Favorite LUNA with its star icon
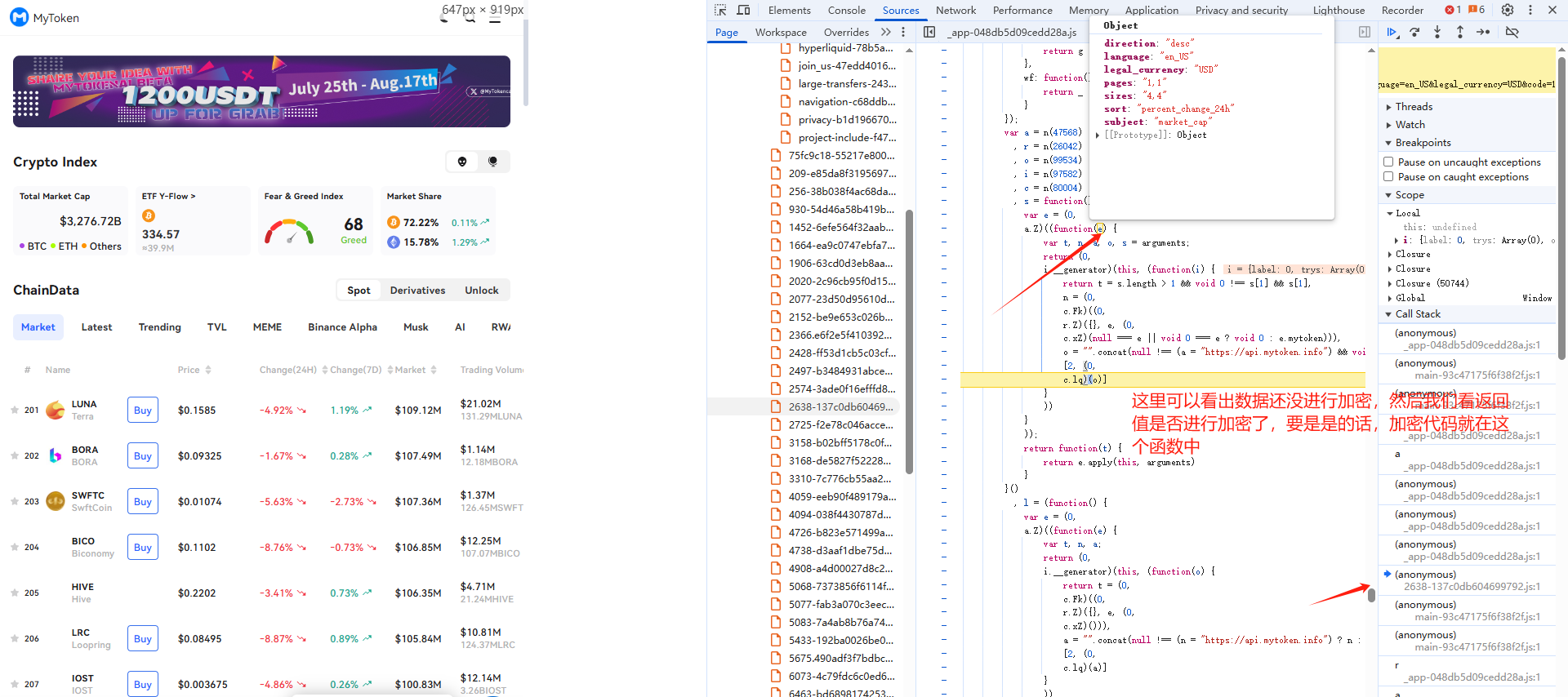This screenshot has height=697, width=1568. (x=15, y=410)
